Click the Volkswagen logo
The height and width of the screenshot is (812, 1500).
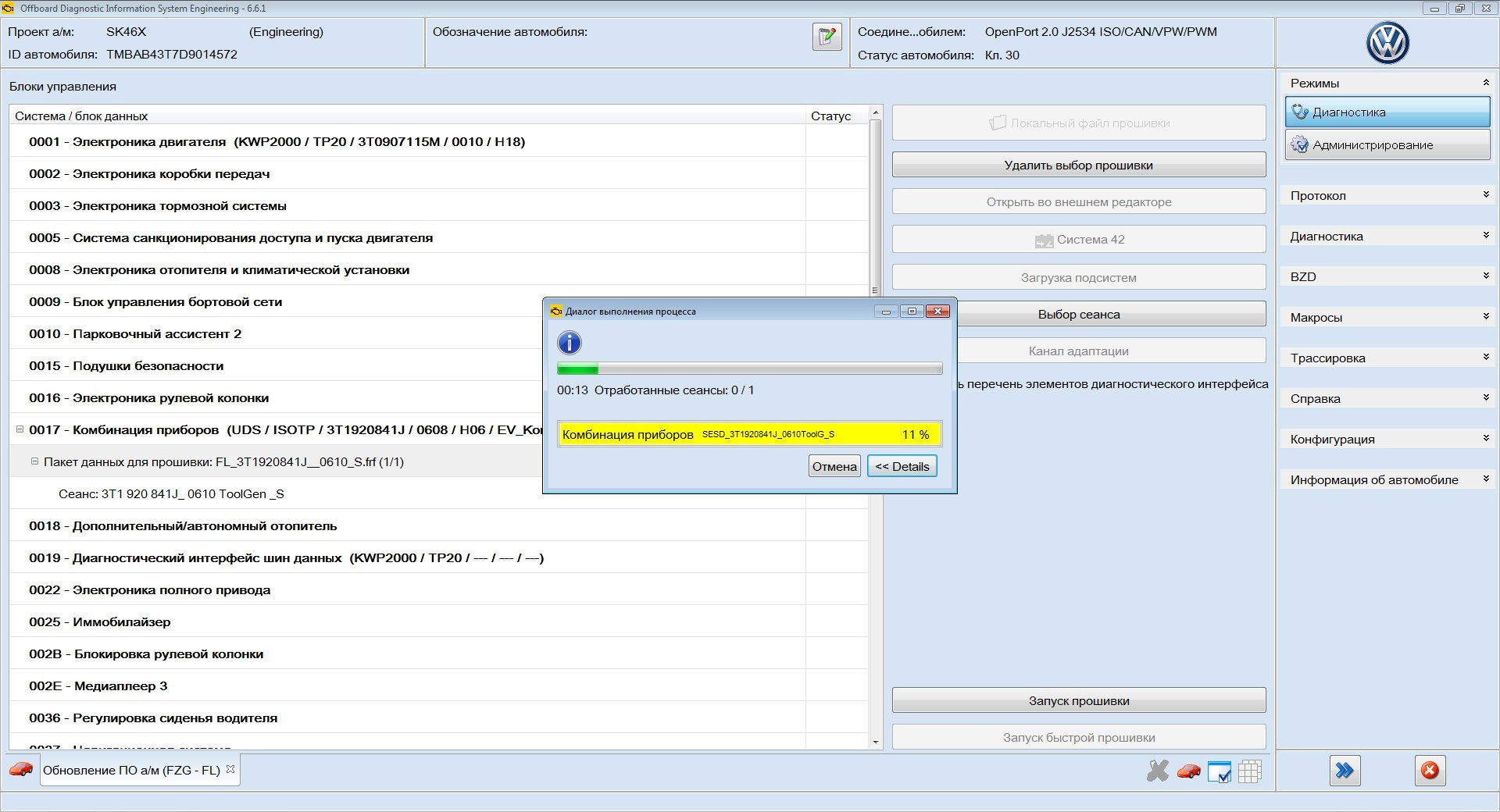click(1387, 43)
